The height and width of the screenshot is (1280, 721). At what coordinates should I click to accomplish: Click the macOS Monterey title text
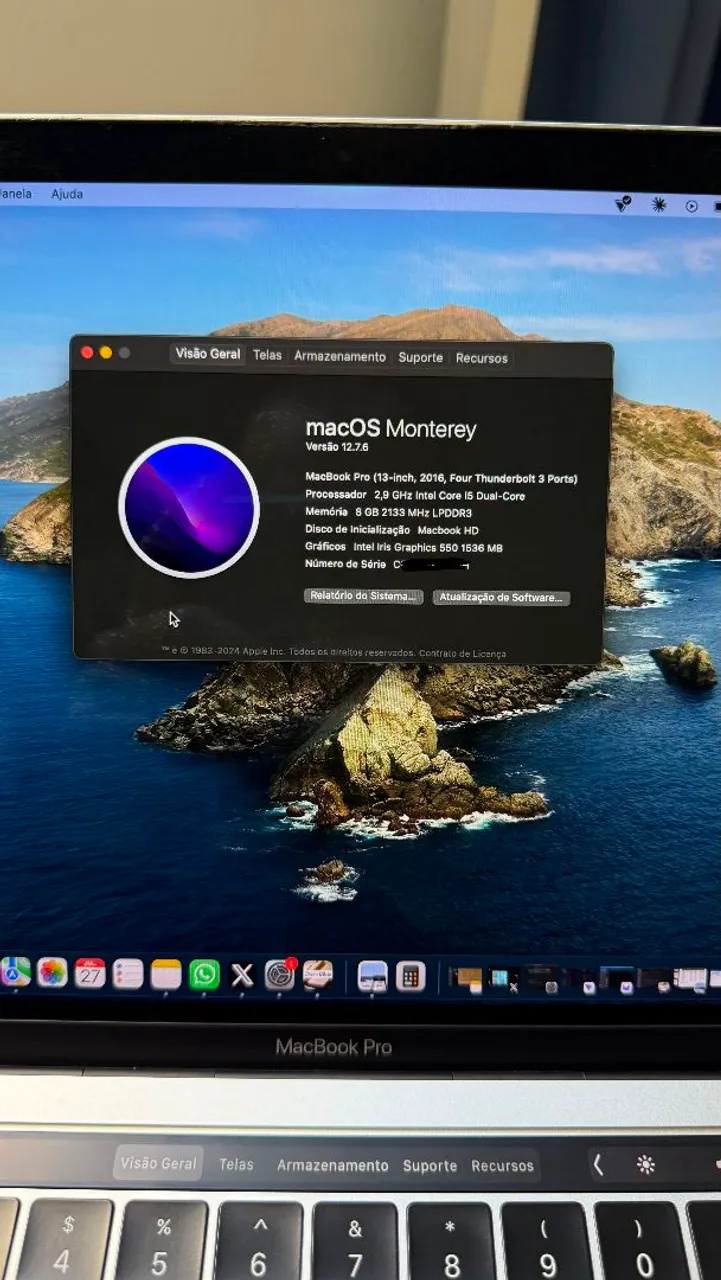click(x=391, y=429)
